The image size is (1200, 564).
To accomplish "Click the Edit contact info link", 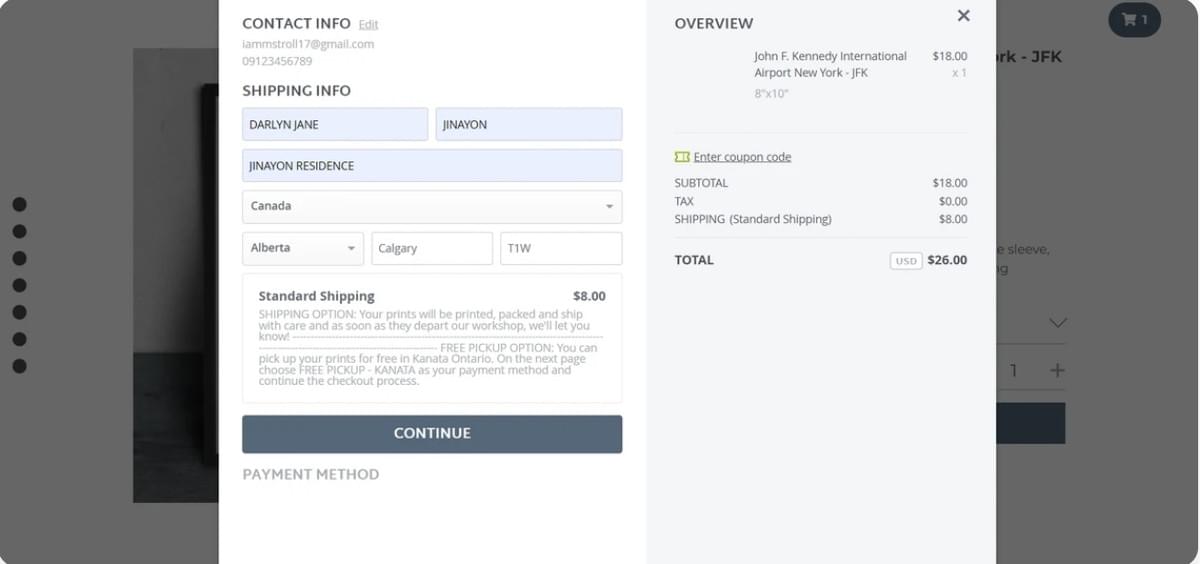I will 368,24.
